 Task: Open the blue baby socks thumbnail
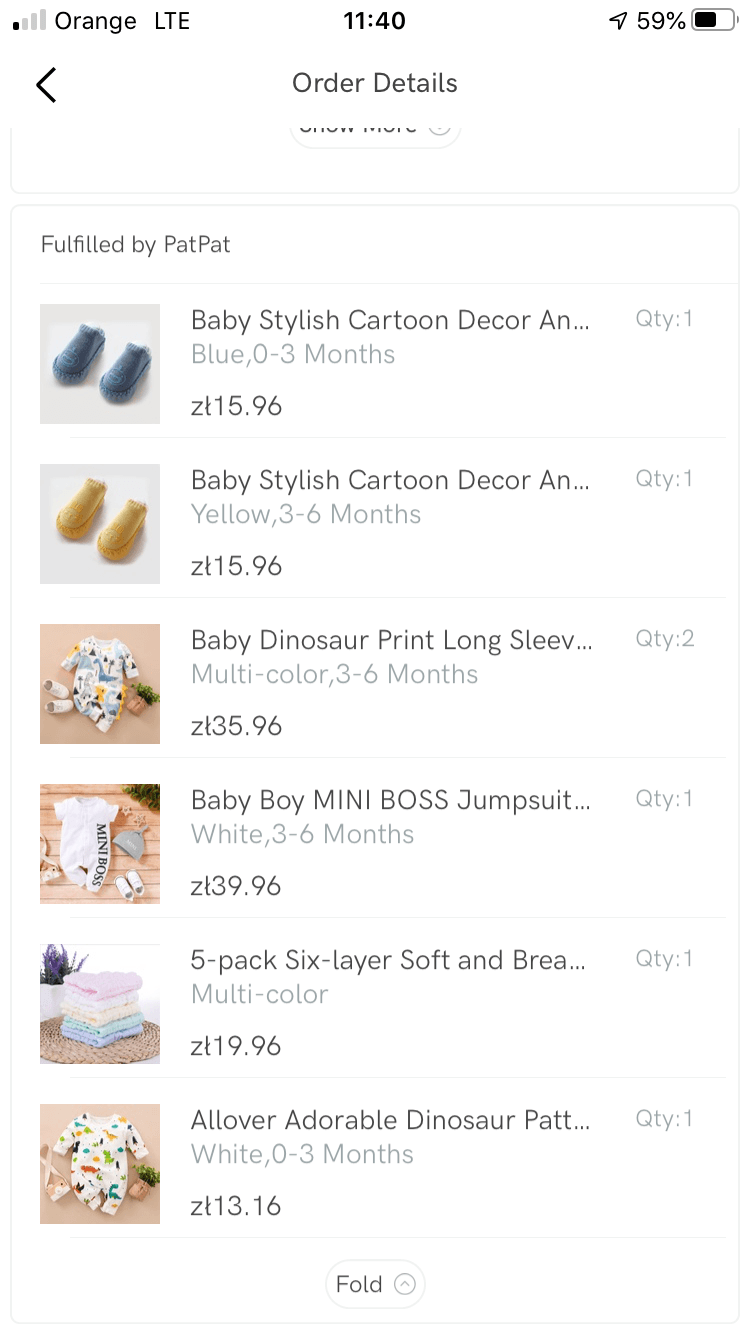100,364
